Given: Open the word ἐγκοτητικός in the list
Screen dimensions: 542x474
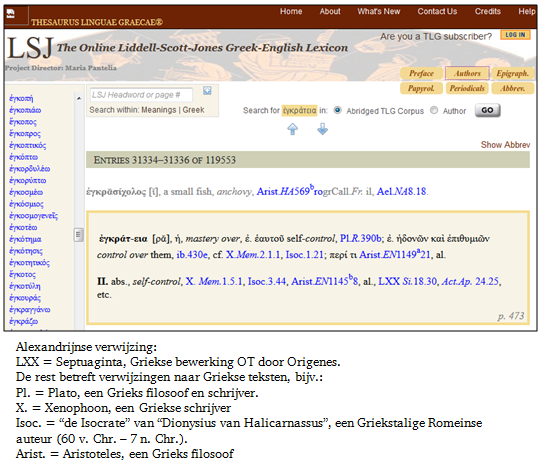Looking at the screenshot, I should (29, 263).
